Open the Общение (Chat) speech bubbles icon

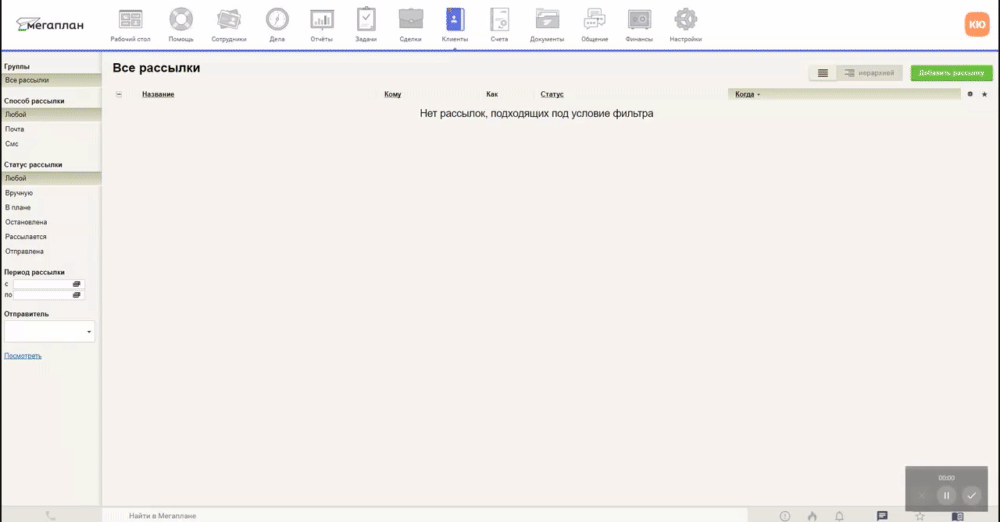point(595,19)
